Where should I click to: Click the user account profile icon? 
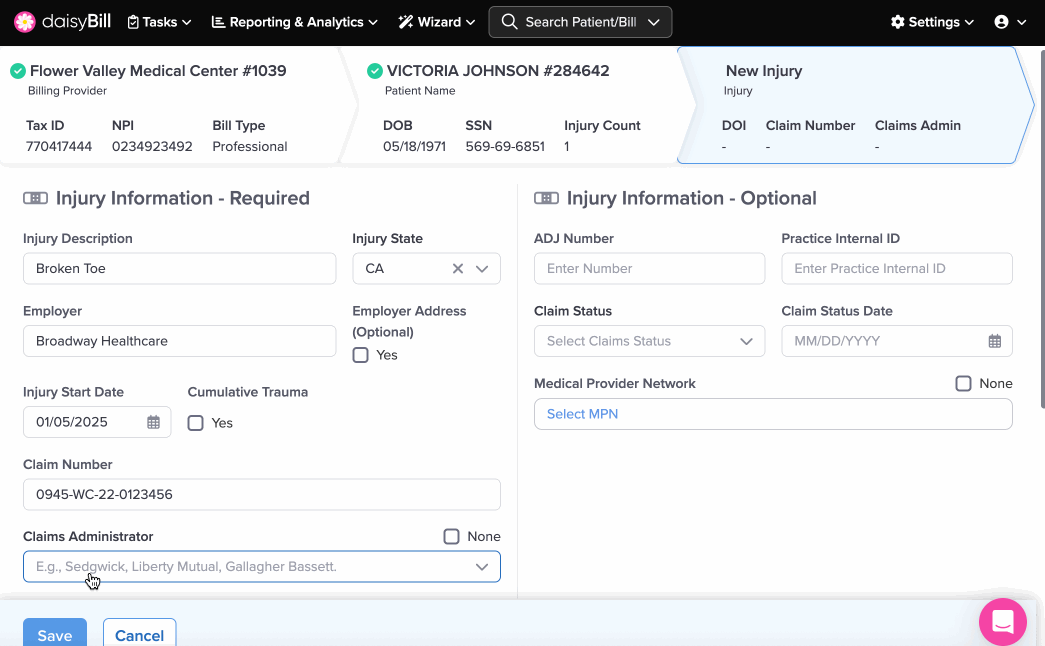pos(1002,22)
